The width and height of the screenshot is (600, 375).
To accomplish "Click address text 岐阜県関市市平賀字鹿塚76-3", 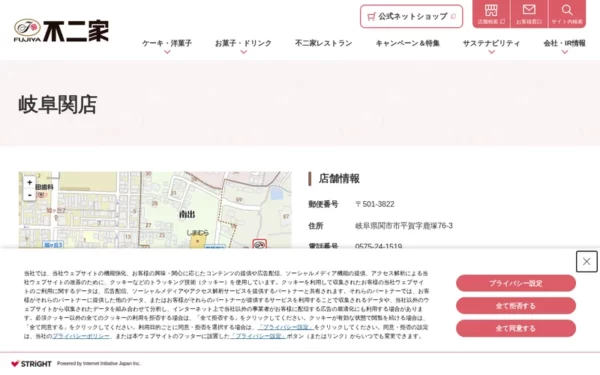I will pyautogui.click(x=404, y=226).
